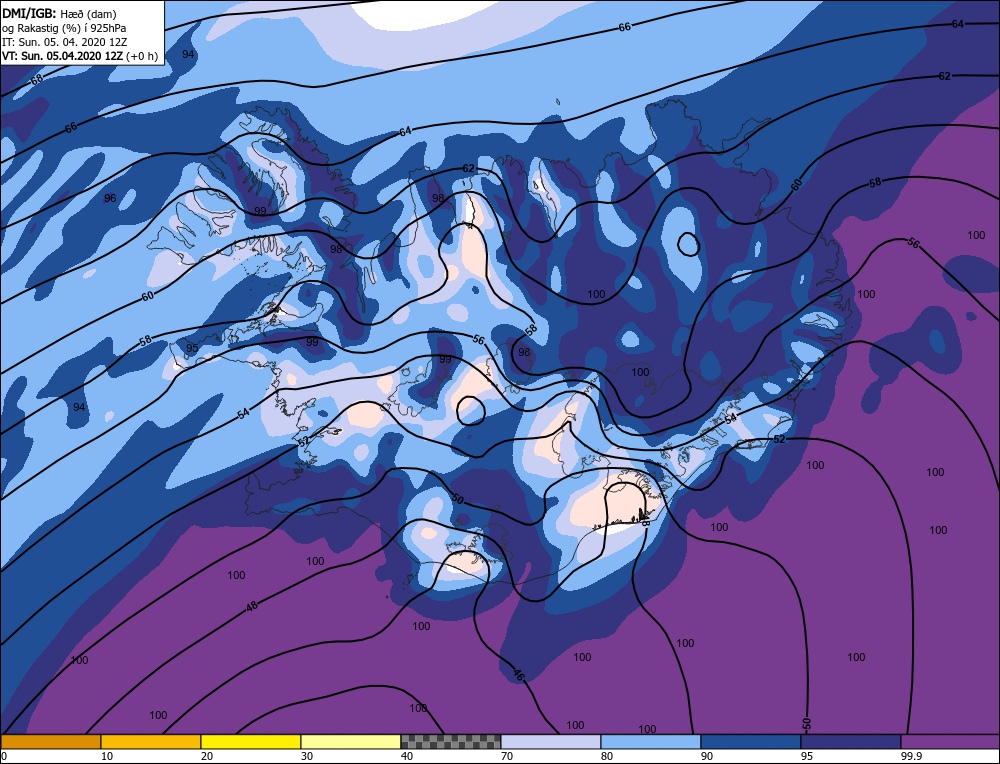Click the title text 'DMI/IGB: Hæð (dam)'
The width and height of the screenshot is (1000, 764).
[x=59, y=13]
